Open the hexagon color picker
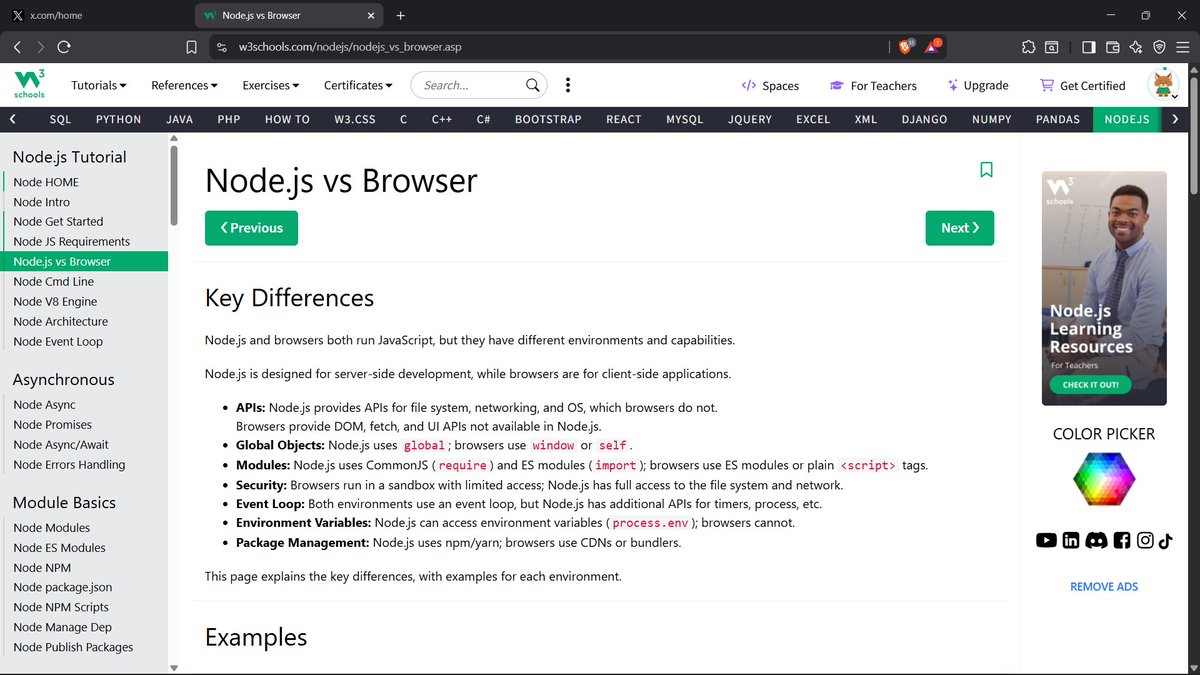 [1104, 479]
